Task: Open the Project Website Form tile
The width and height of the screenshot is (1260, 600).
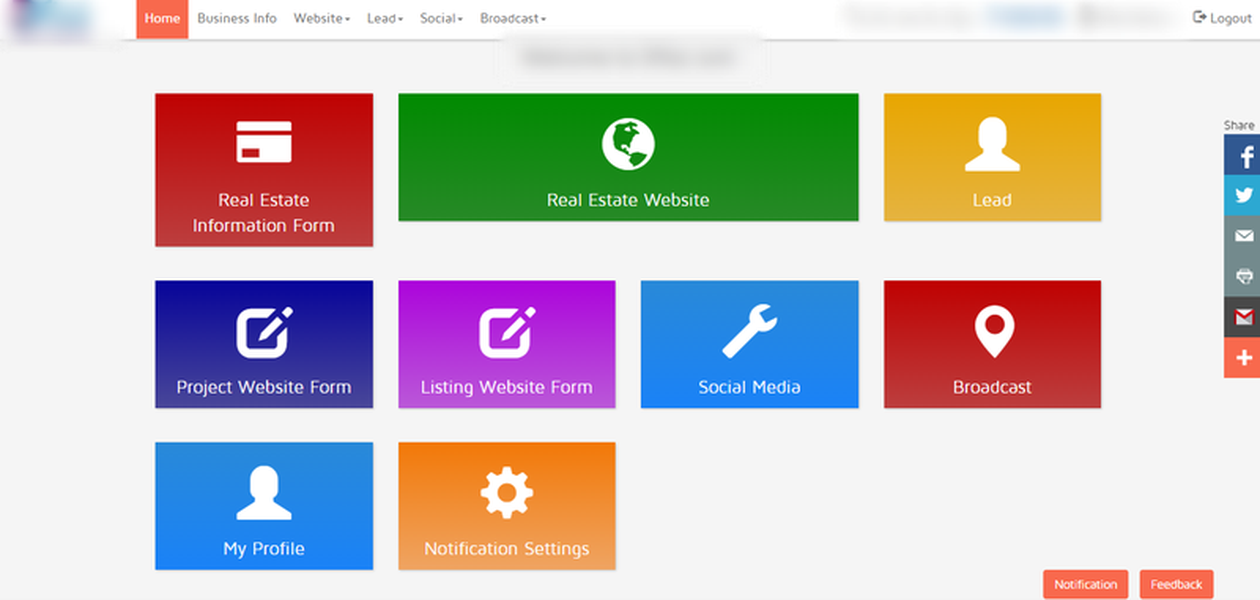Action: point(264,344)
